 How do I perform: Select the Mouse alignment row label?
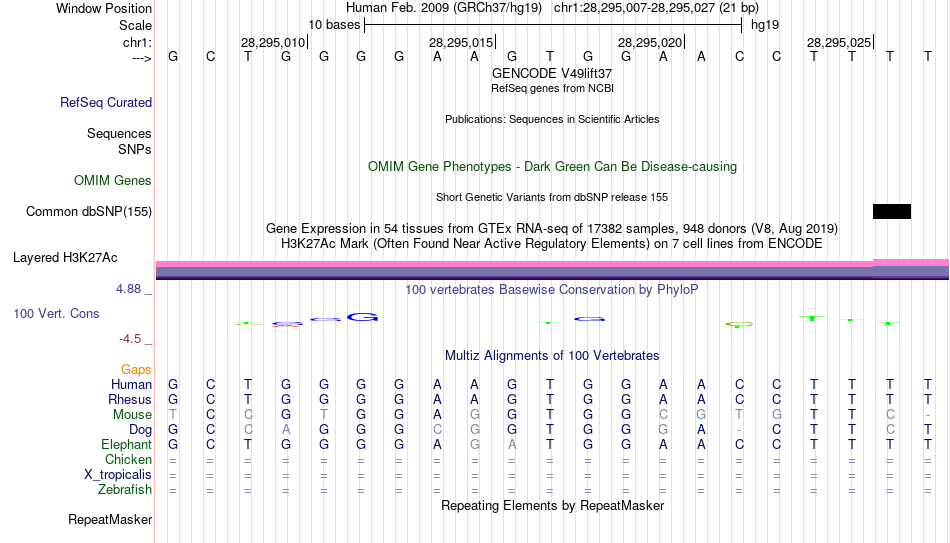[132, 415]
